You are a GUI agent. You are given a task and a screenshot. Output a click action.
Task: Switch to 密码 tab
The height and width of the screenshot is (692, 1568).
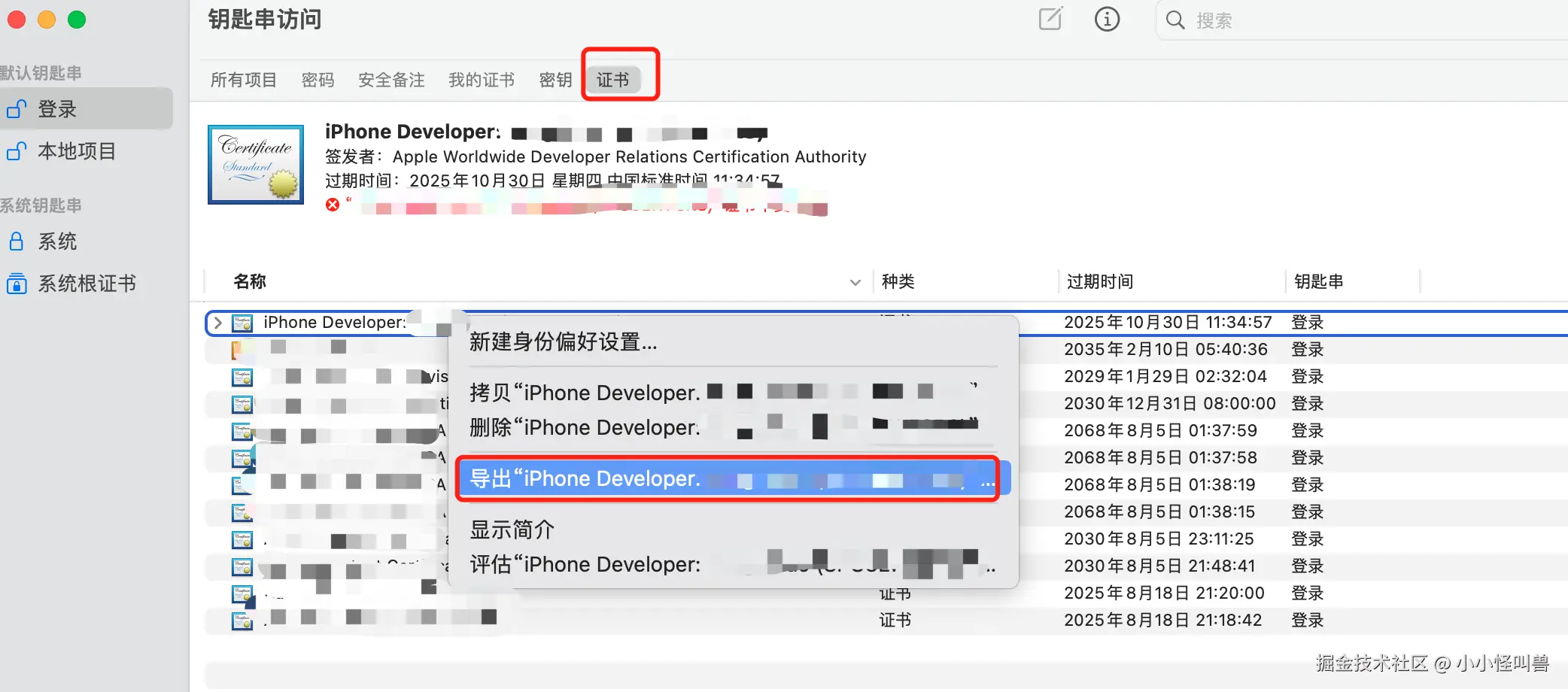click(x=318, y=80)
